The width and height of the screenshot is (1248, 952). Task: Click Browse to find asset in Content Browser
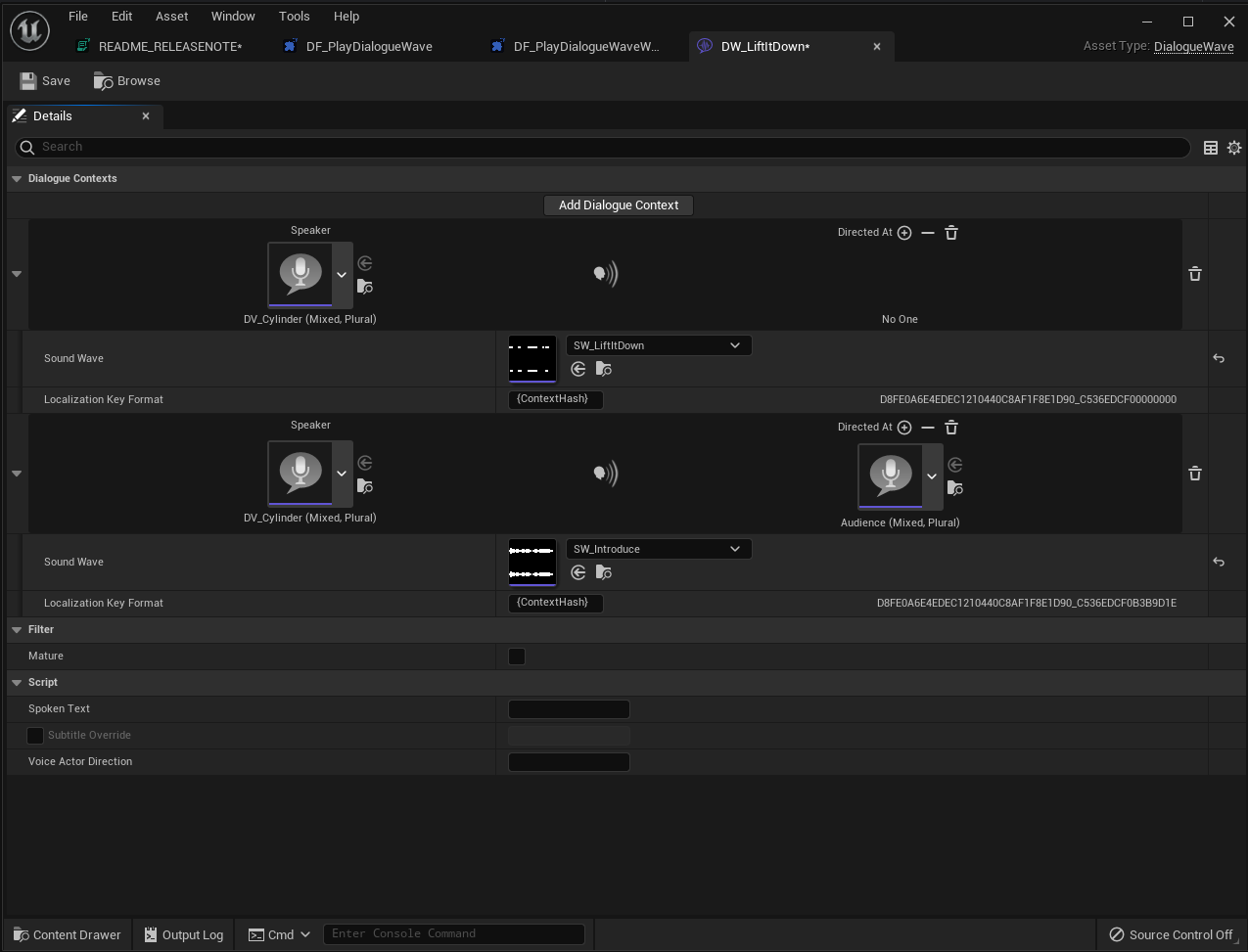(127, 81)
